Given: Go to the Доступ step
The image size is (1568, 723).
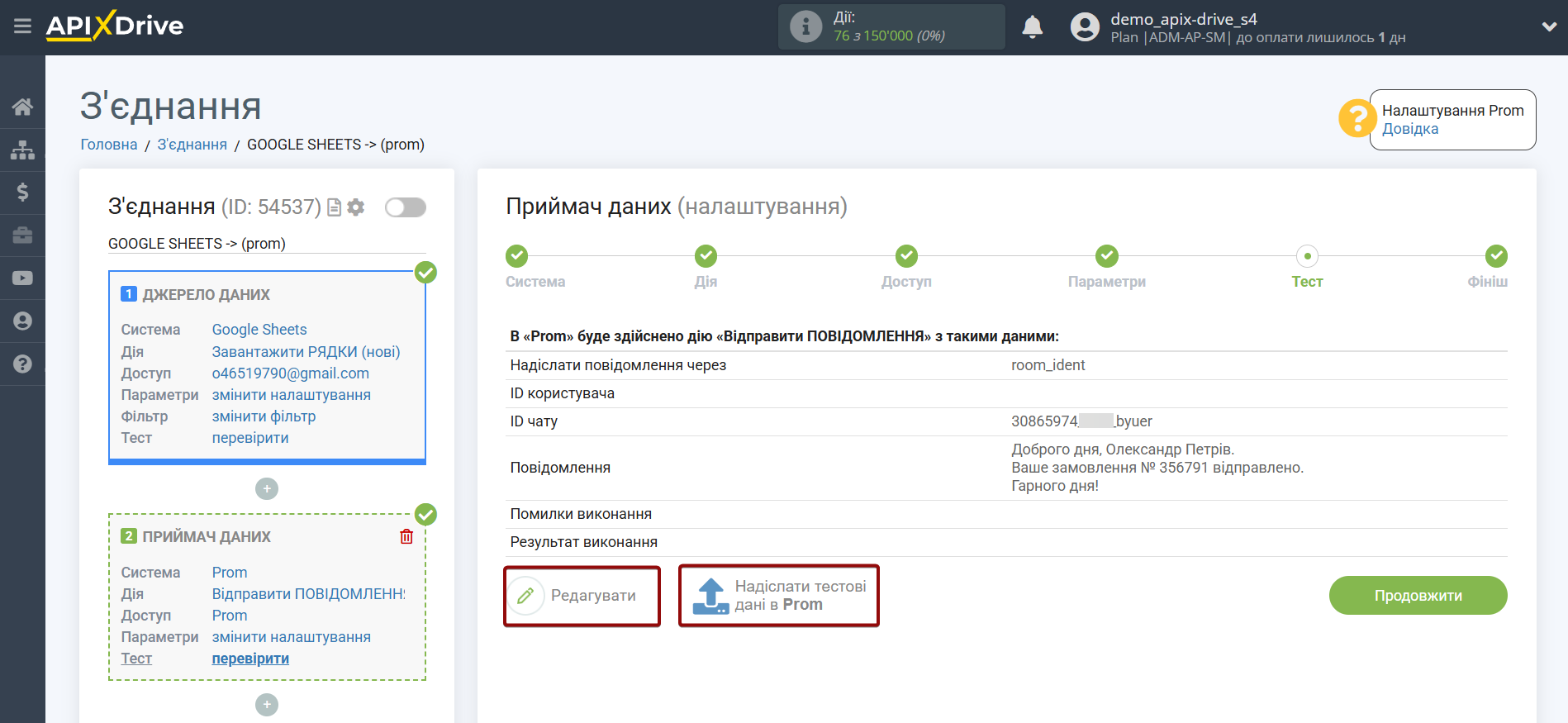Looking at the screenshot, I should [x=906, y=257].
